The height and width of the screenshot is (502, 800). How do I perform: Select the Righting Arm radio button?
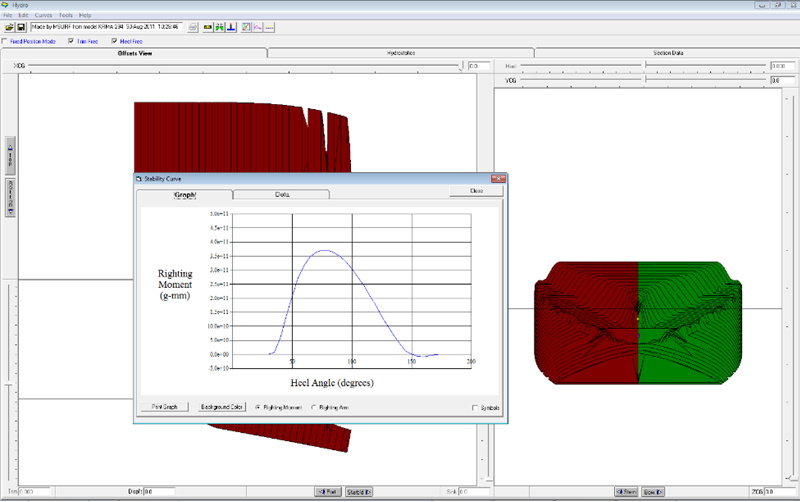(x=314, y=407)
